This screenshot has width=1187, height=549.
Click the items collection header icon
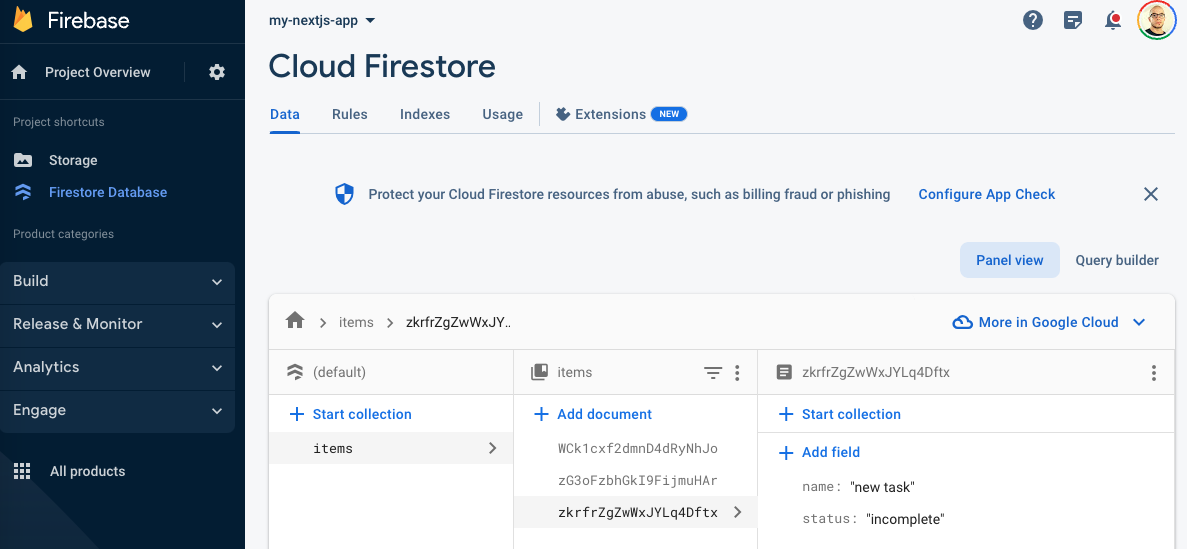point(539,372)
